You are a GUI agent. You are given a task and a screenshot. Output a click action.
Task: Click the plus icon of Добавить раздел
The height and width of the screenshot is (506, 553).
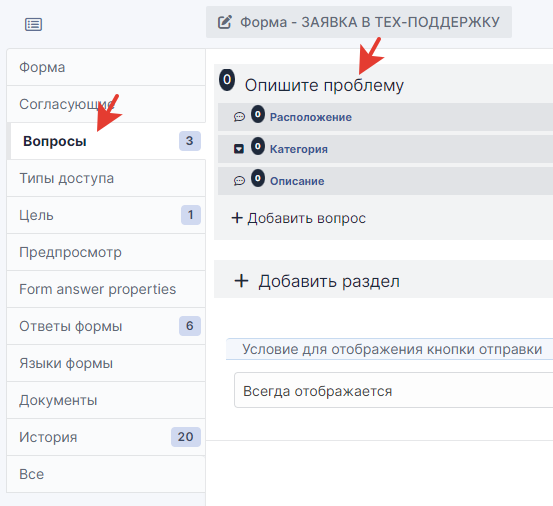[242, 281]
